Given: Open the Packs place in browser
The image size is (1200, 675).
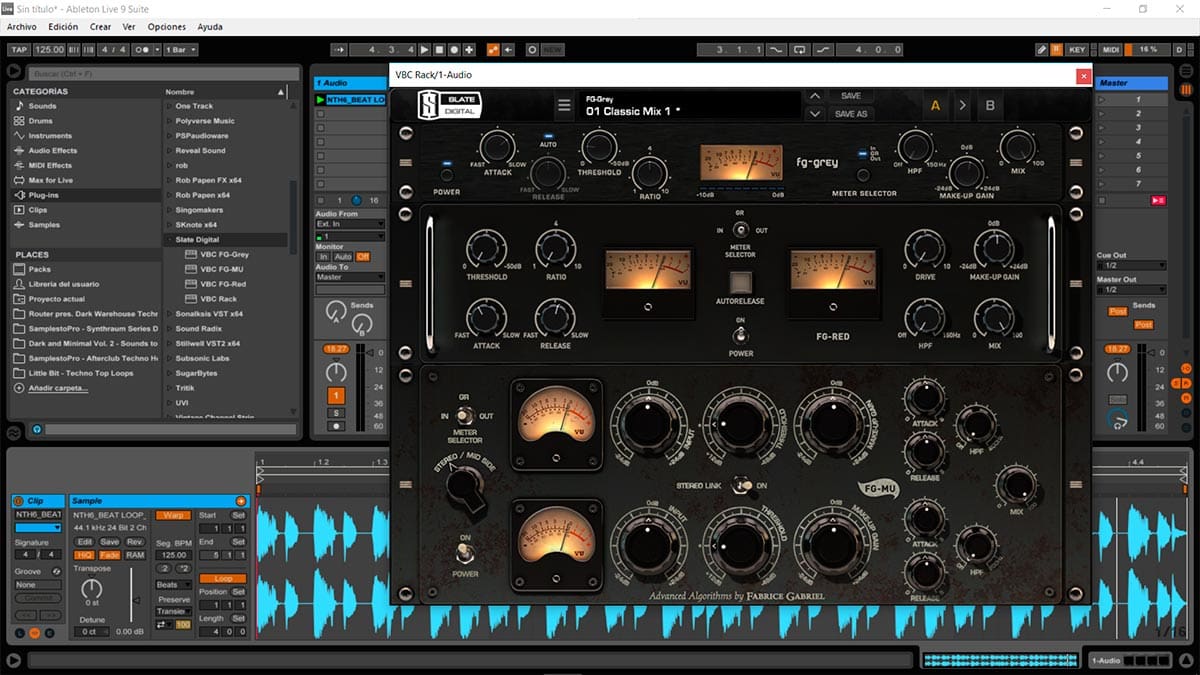Looking at the screenshot, I should pos(39,269).
